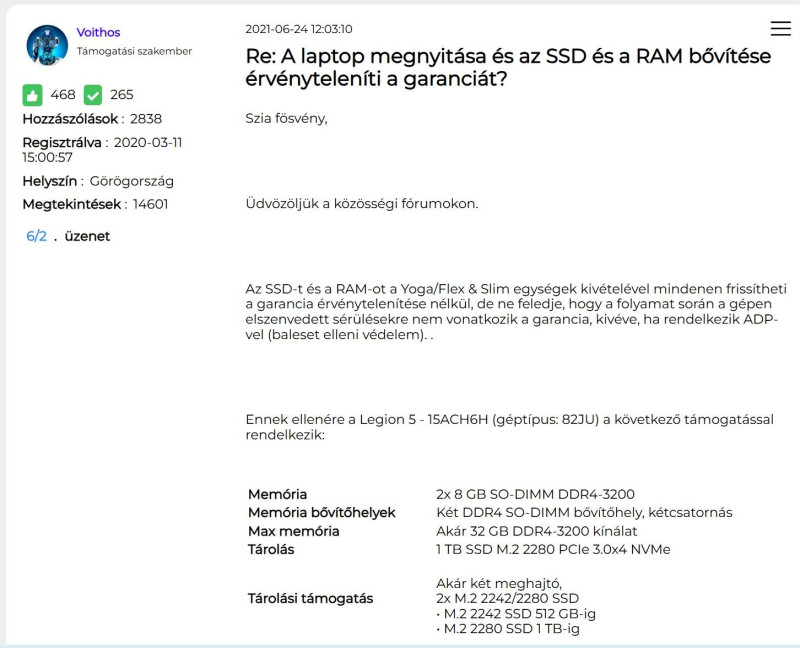Click the value '2x 8 GB SO-DIMM DDR4-3200'
The width and height of the screenshot is (800, 648).
535,494
